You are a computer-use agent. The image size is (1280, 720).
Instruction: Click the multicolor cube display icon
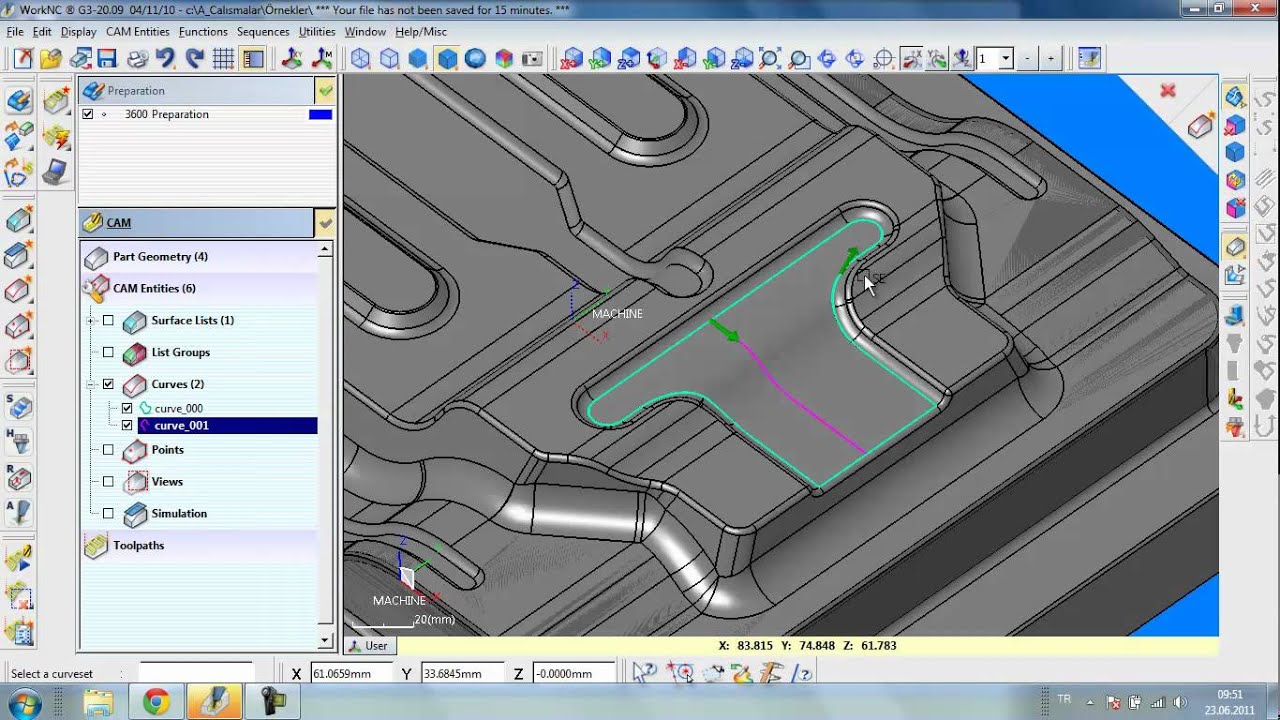point(505,59)
